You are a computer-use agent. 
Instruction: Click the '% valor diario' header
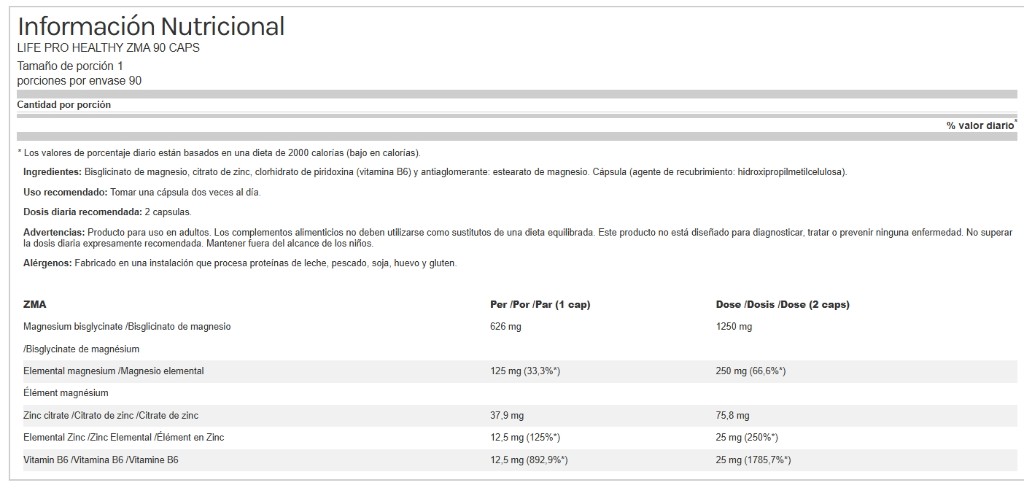click(x=981, y=125)
